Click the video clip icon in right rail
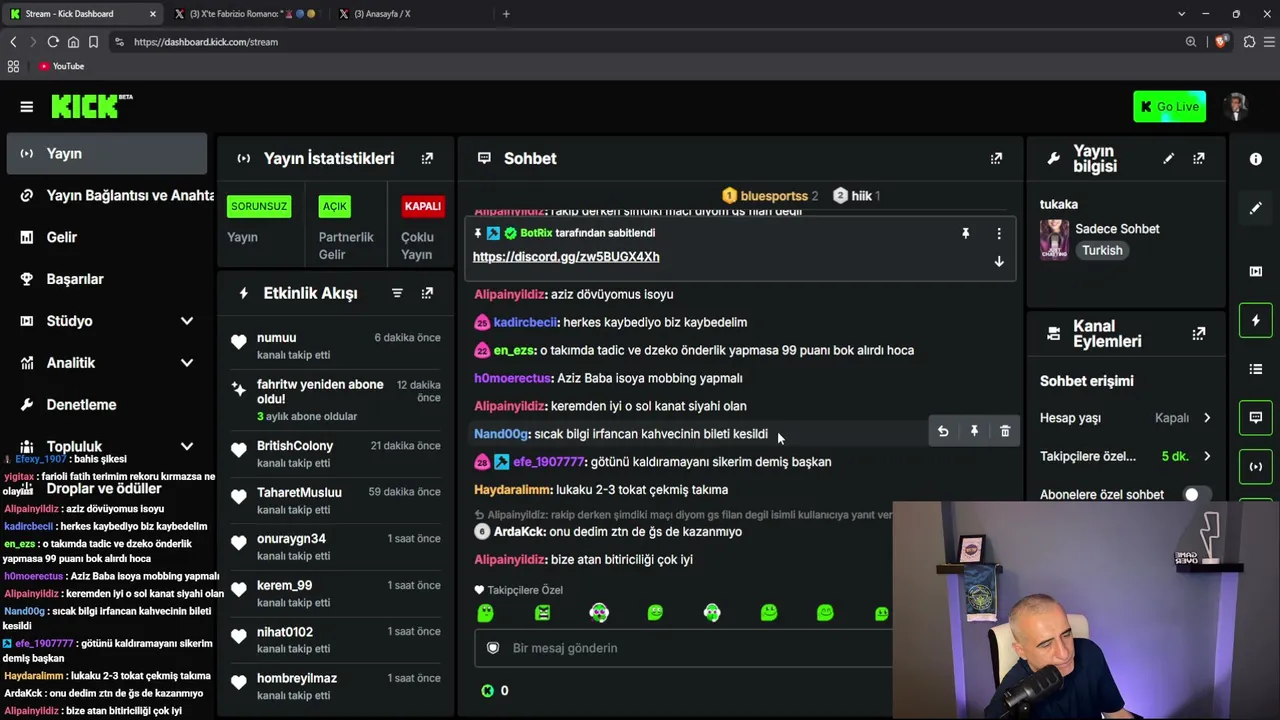 (1256, 271)
